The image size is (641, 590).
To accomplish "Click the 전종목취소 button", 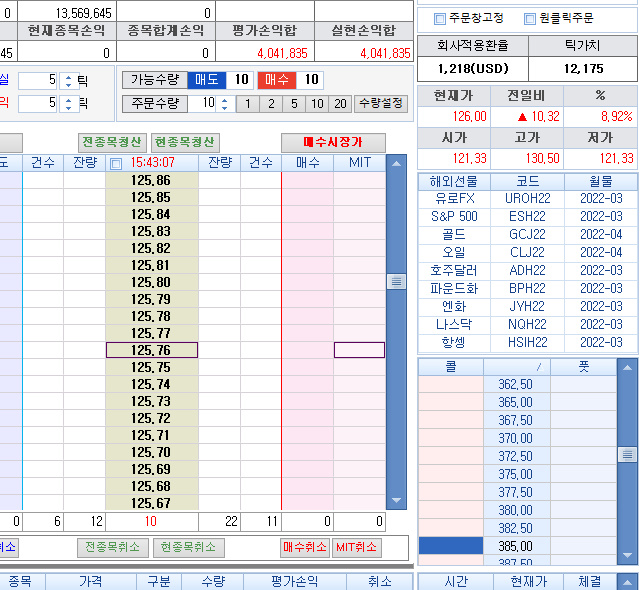I will pos(112,547).
